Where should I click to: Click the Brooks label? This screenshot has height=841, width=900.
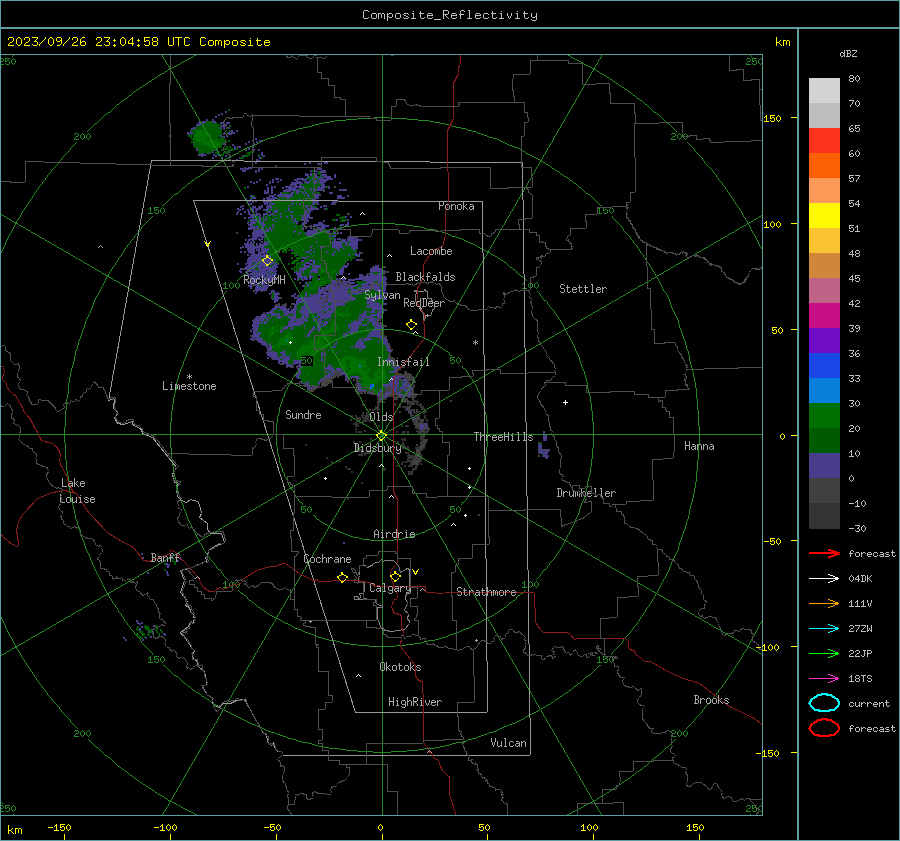(711, 700)
